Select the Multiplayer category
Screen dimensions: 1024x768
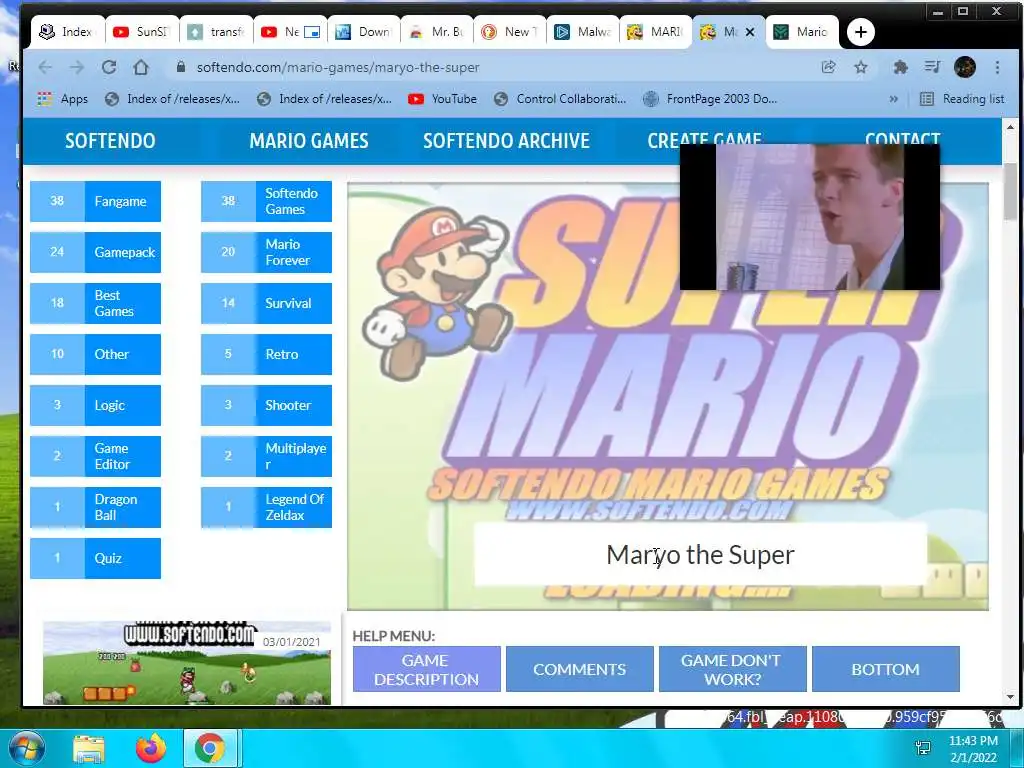tap(266, 456)
